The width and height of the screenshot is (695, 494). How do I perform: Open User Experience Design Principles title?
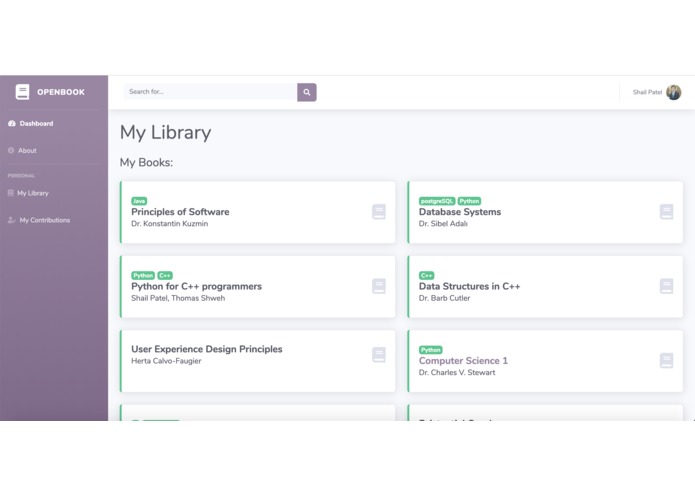pos(207,349)
